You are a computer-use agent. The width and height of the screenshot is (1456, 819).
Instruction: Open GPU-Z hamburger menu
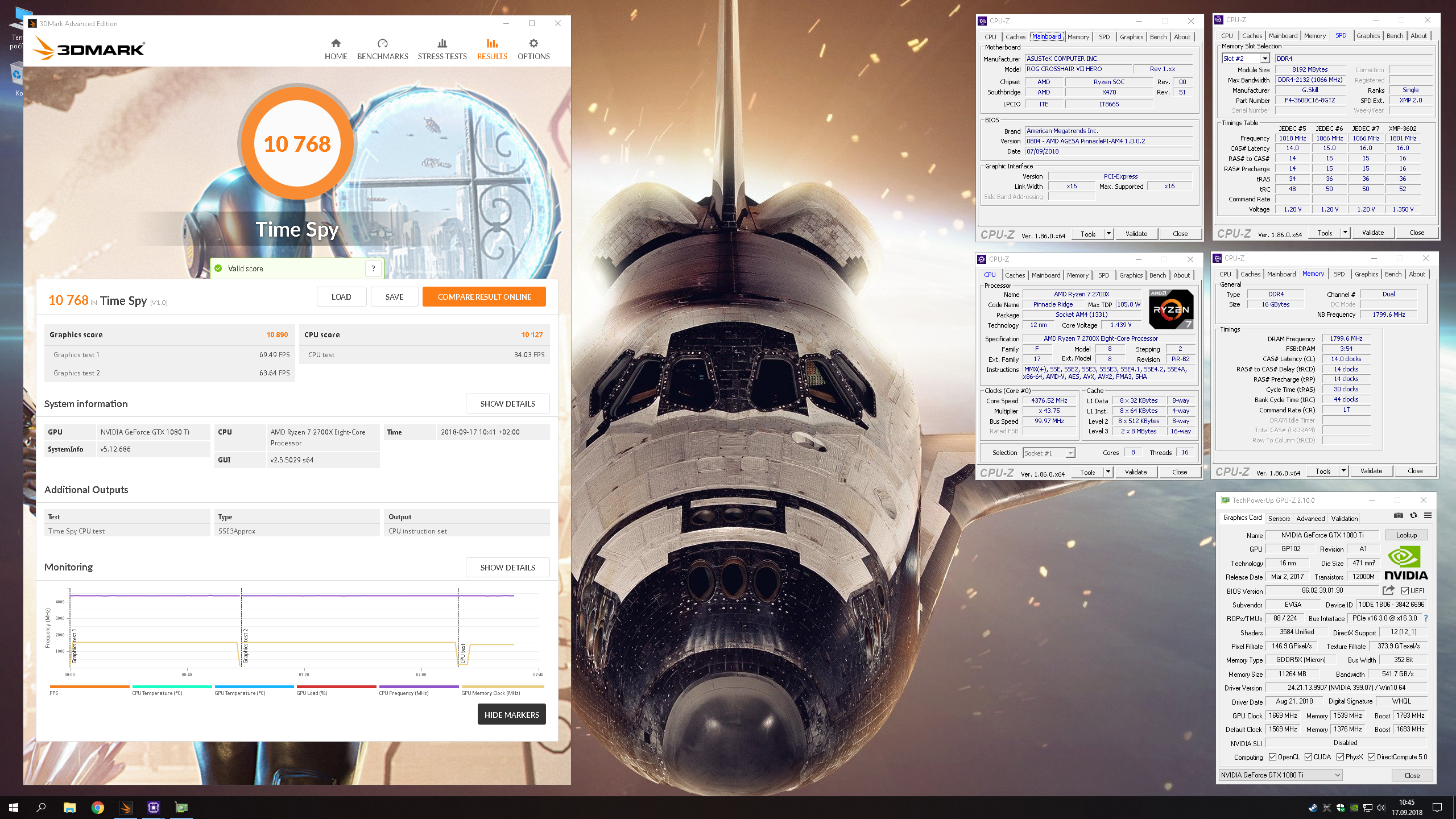point(1428,516)
